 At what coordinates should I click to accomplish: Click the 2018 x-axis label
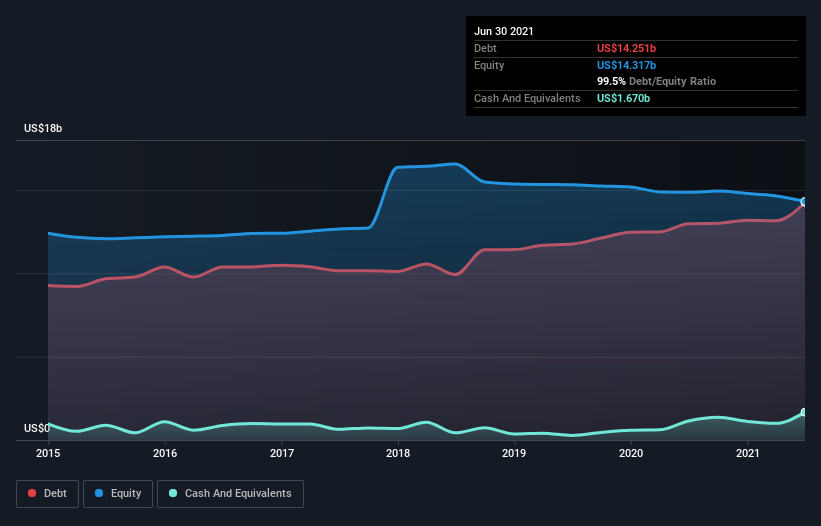[398, 453]
